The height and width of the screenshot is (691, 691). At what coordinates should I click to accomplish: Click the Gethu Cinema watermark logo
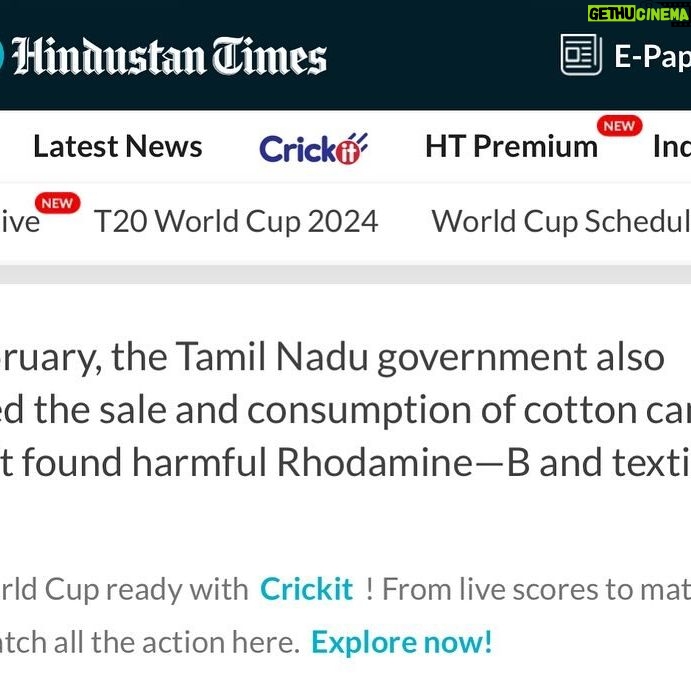(x=638, y=14)
